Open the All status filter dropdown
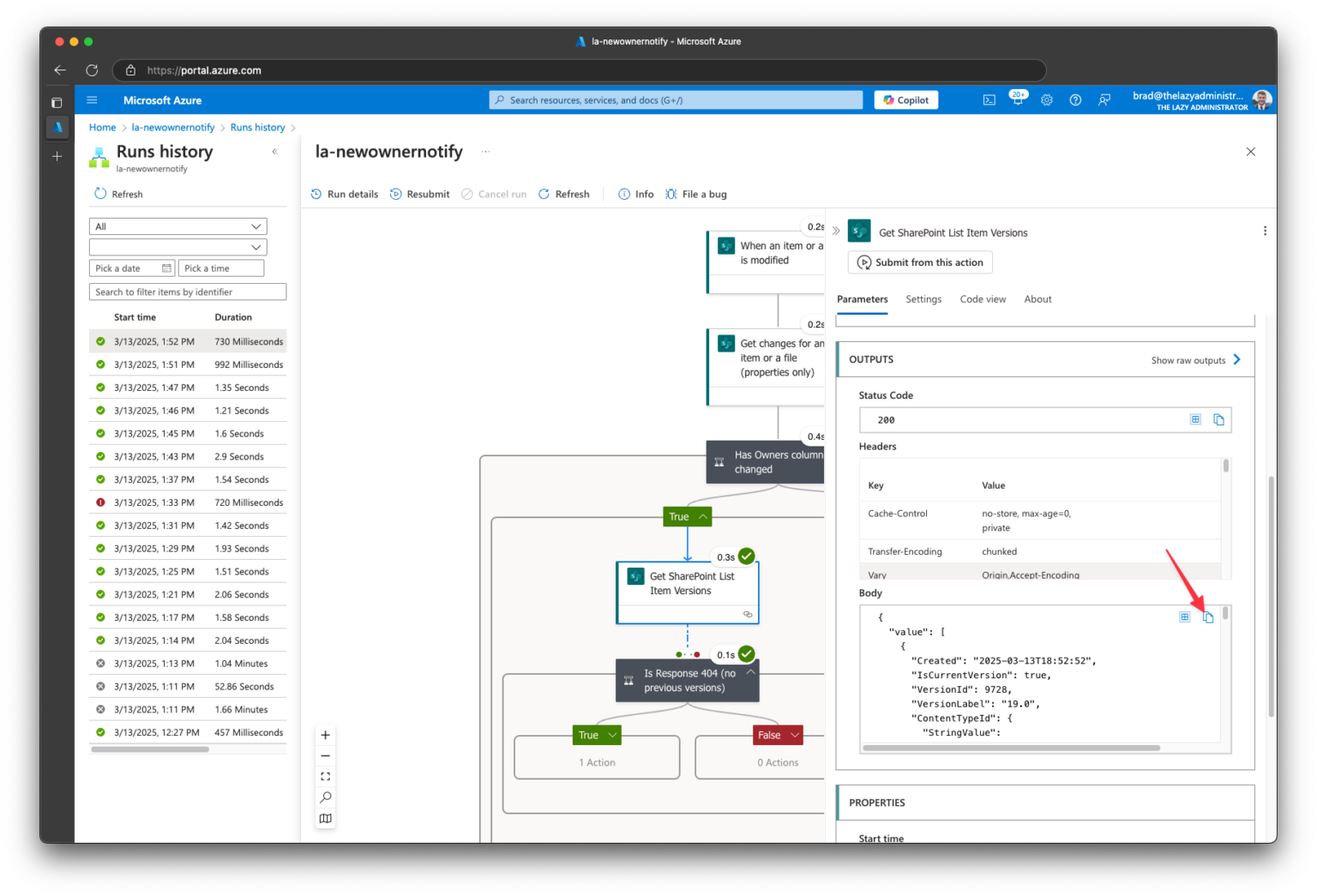 178,226
